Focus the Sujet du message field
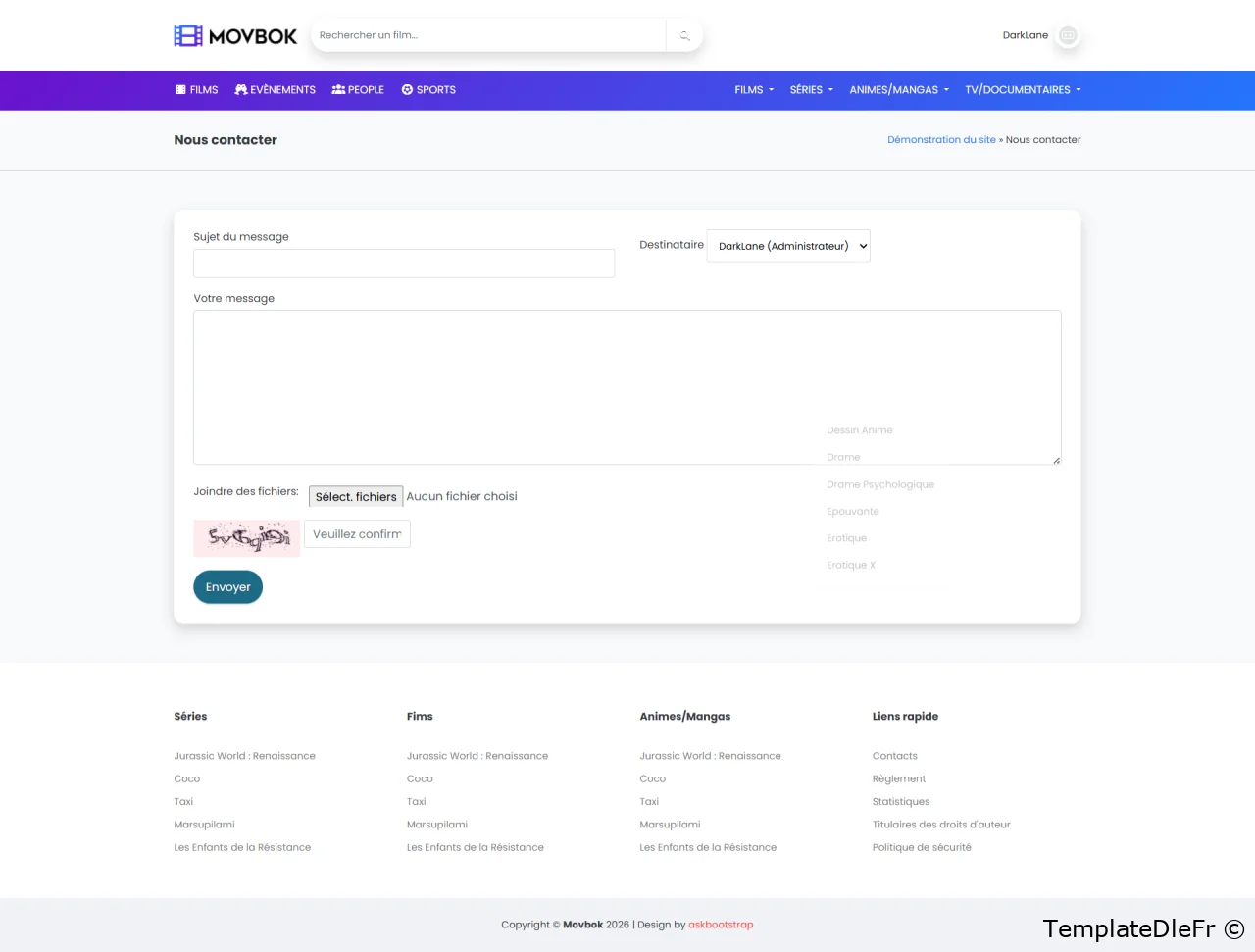Viewport: 1255px width, 952px height. point(404,264)
